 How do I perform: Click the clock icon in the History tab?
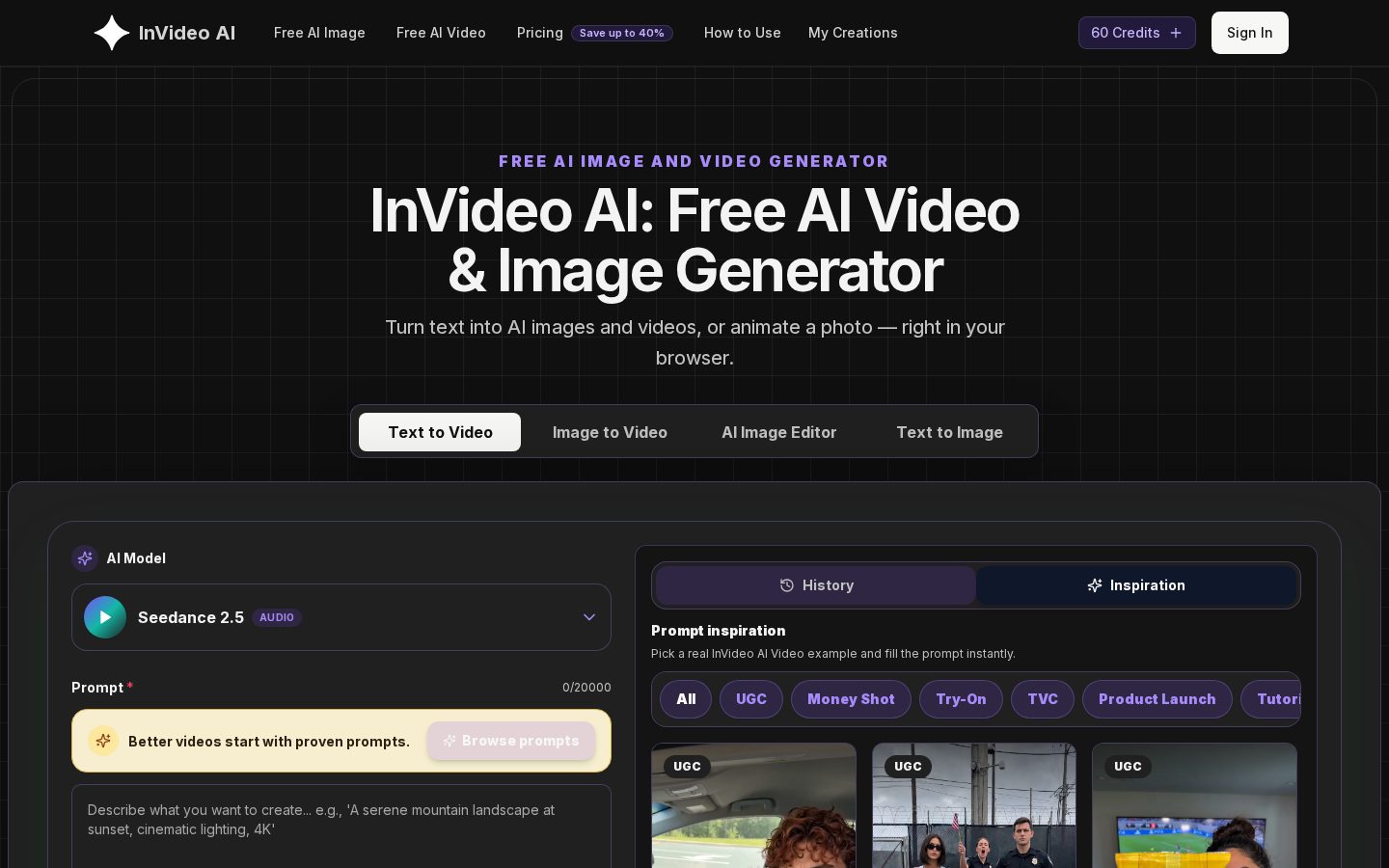coord(787,585)
